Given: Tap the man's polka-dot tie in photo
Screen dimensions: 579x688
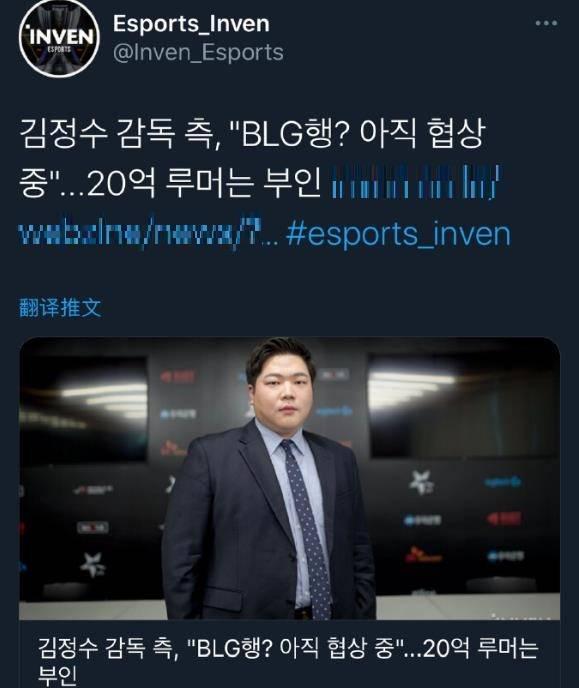Looking at the screenshot, I should [x=307, y=527].
